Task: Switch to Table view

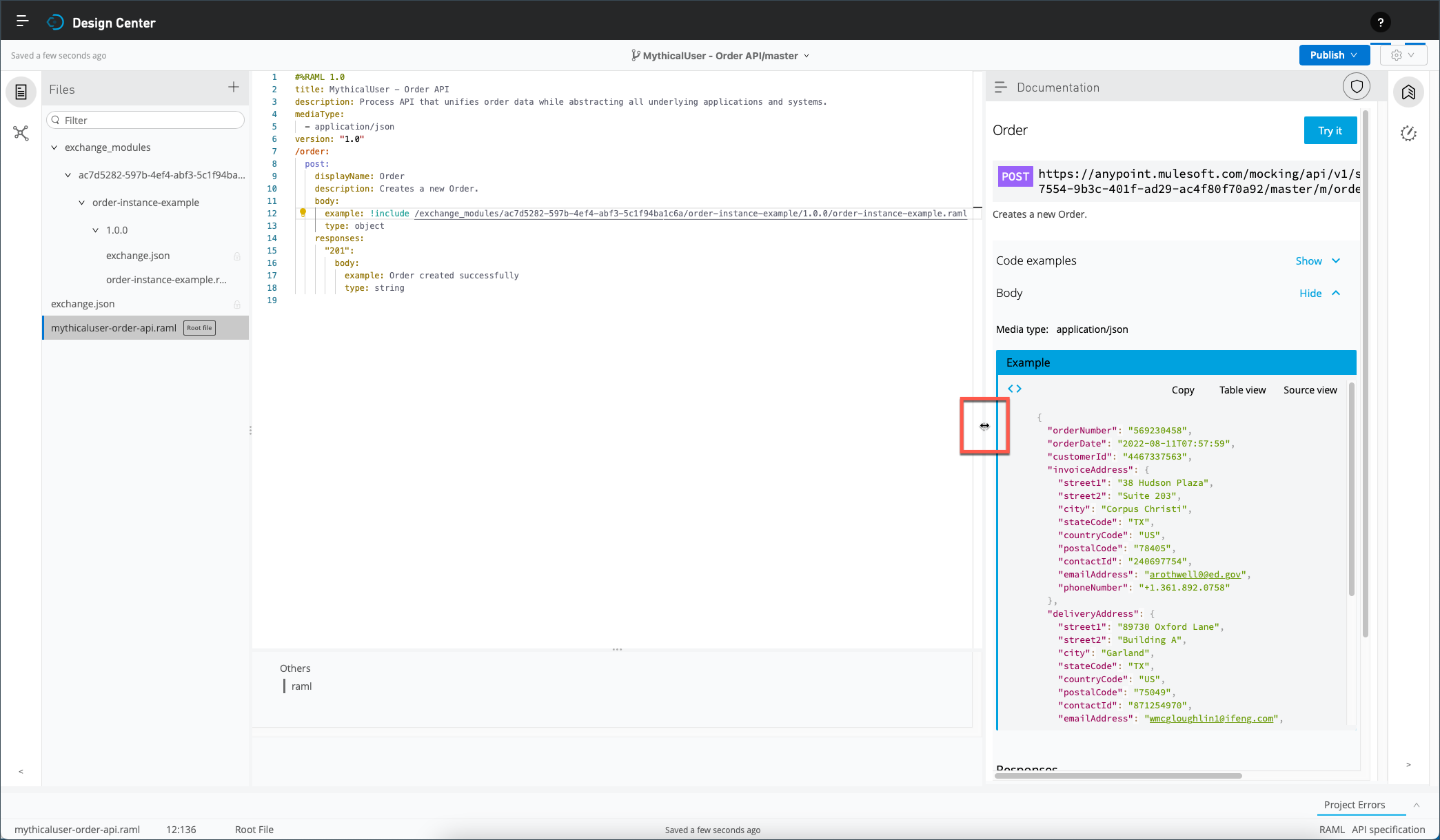Action: coord(1242,390)
